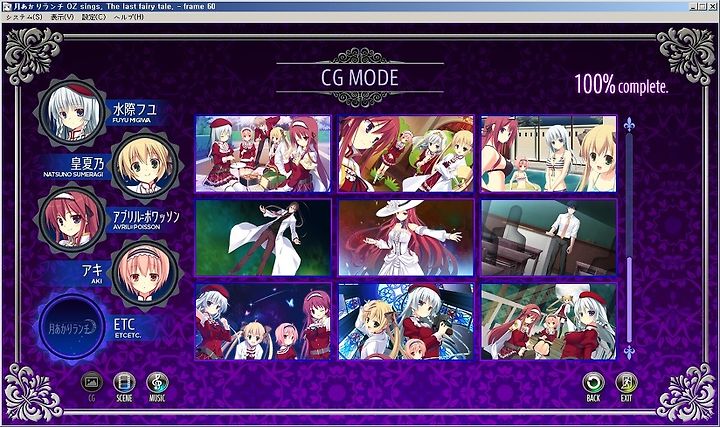This screenshot has height=427, width=720.
Task: Click the アキ name label
Action: (92, 270)
